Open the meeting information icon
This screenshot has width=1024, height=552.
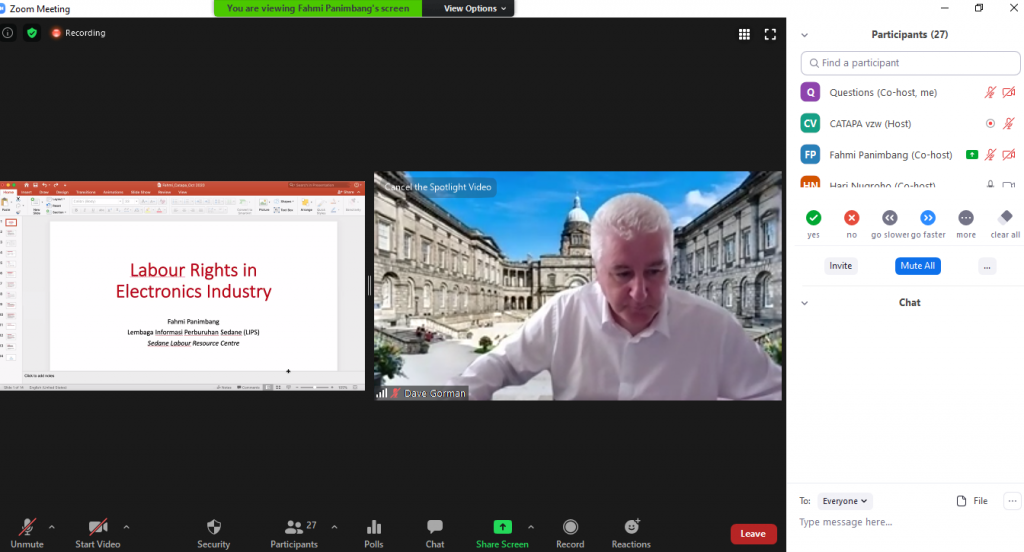point(7,33)
